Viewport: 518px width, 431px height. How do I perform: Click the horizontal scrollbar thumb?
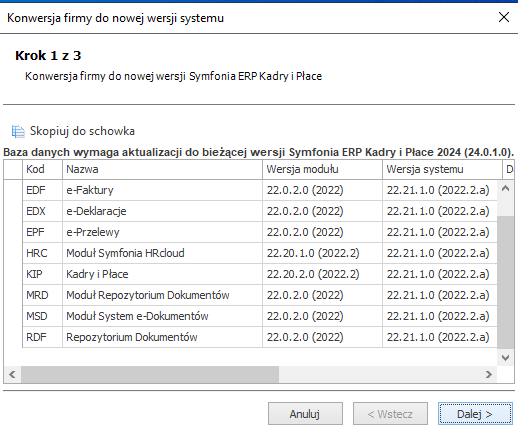pyautogui.click(x=150, y=374)
